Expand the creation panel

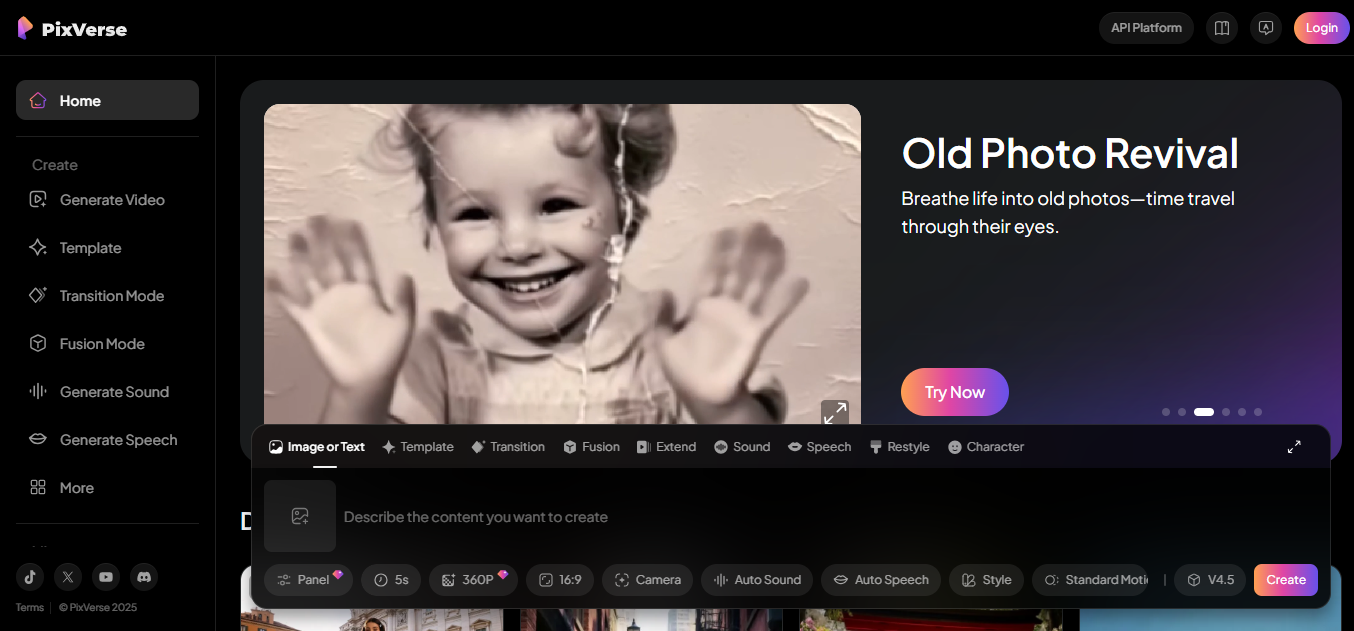click(x=1294, y=447)
